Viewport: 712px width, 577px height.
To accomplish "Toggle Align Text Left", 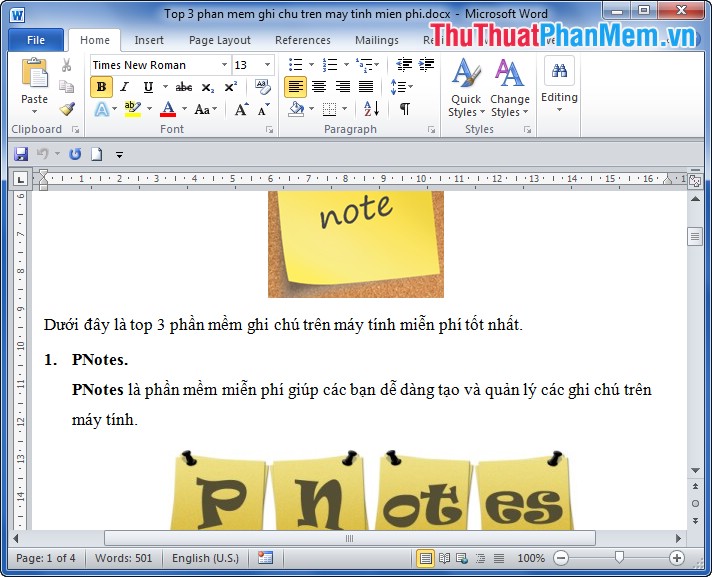I will (x=296, y=86).
